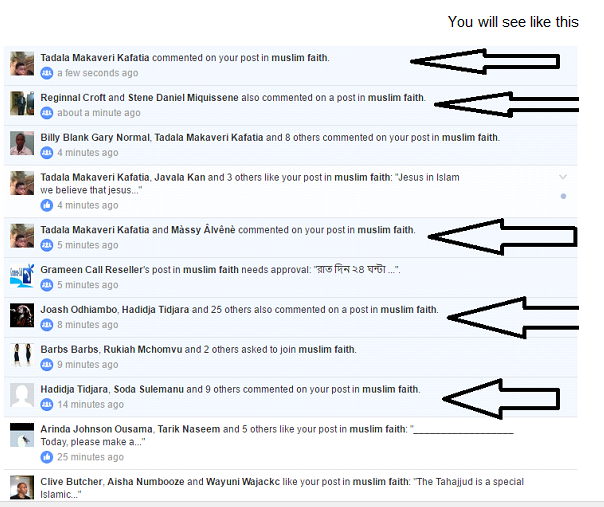Open Arinda Johnson Ousama avatar thumbnail
Screen dimensions: 604x507
(x=22, y=435)
